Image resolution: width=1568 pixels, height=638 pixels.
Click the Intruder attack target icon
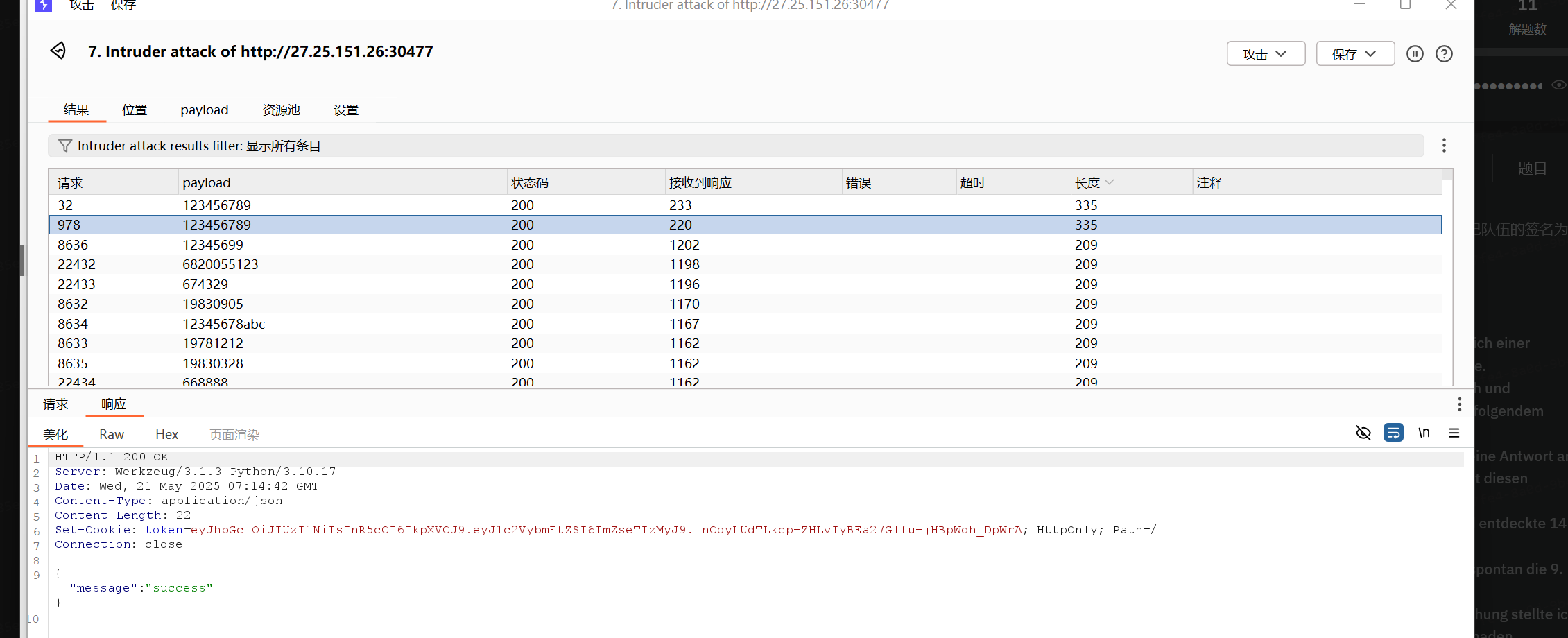tap(58, 51)
